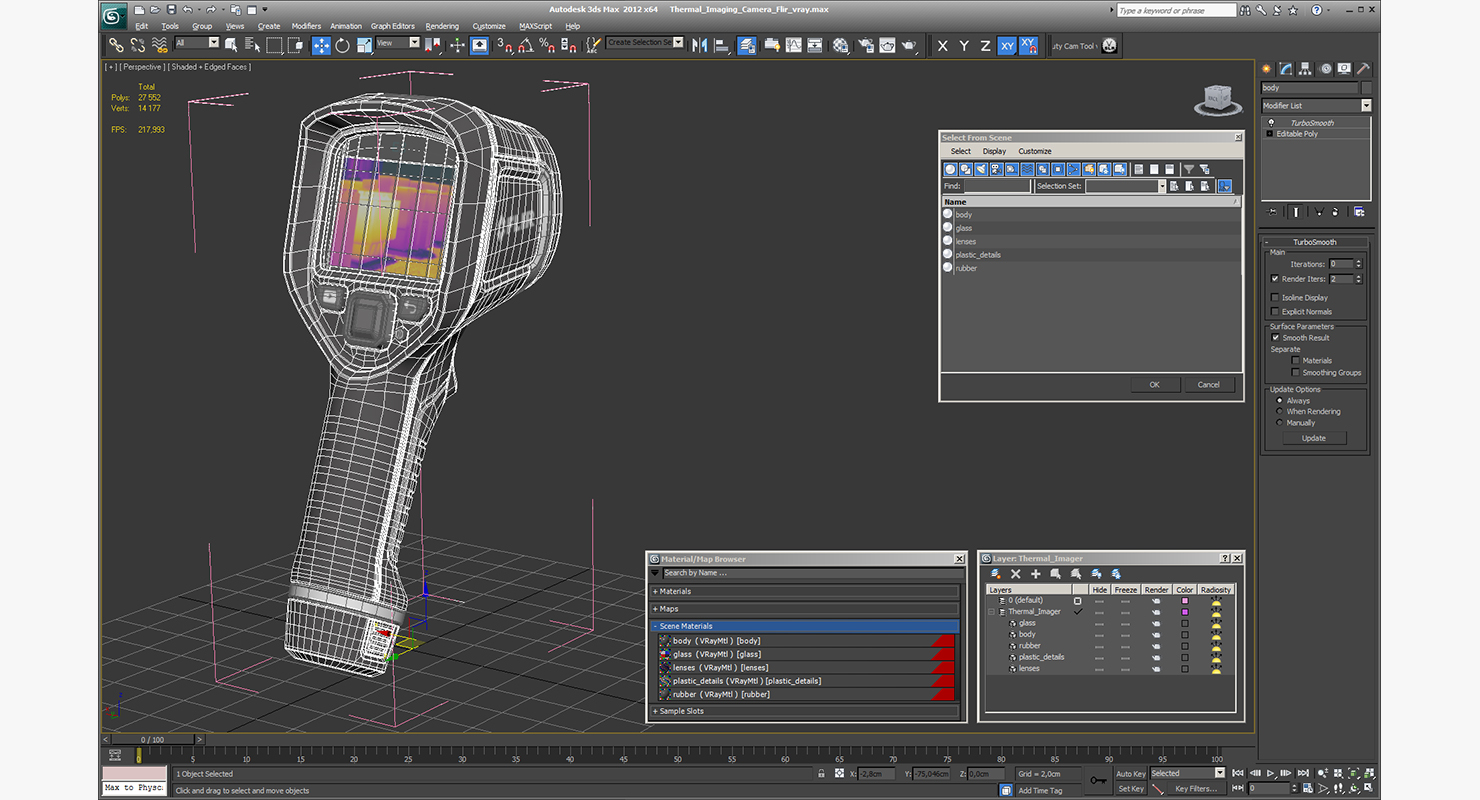
Task: Open the MAXScript menu
Action: click(535, 26)
